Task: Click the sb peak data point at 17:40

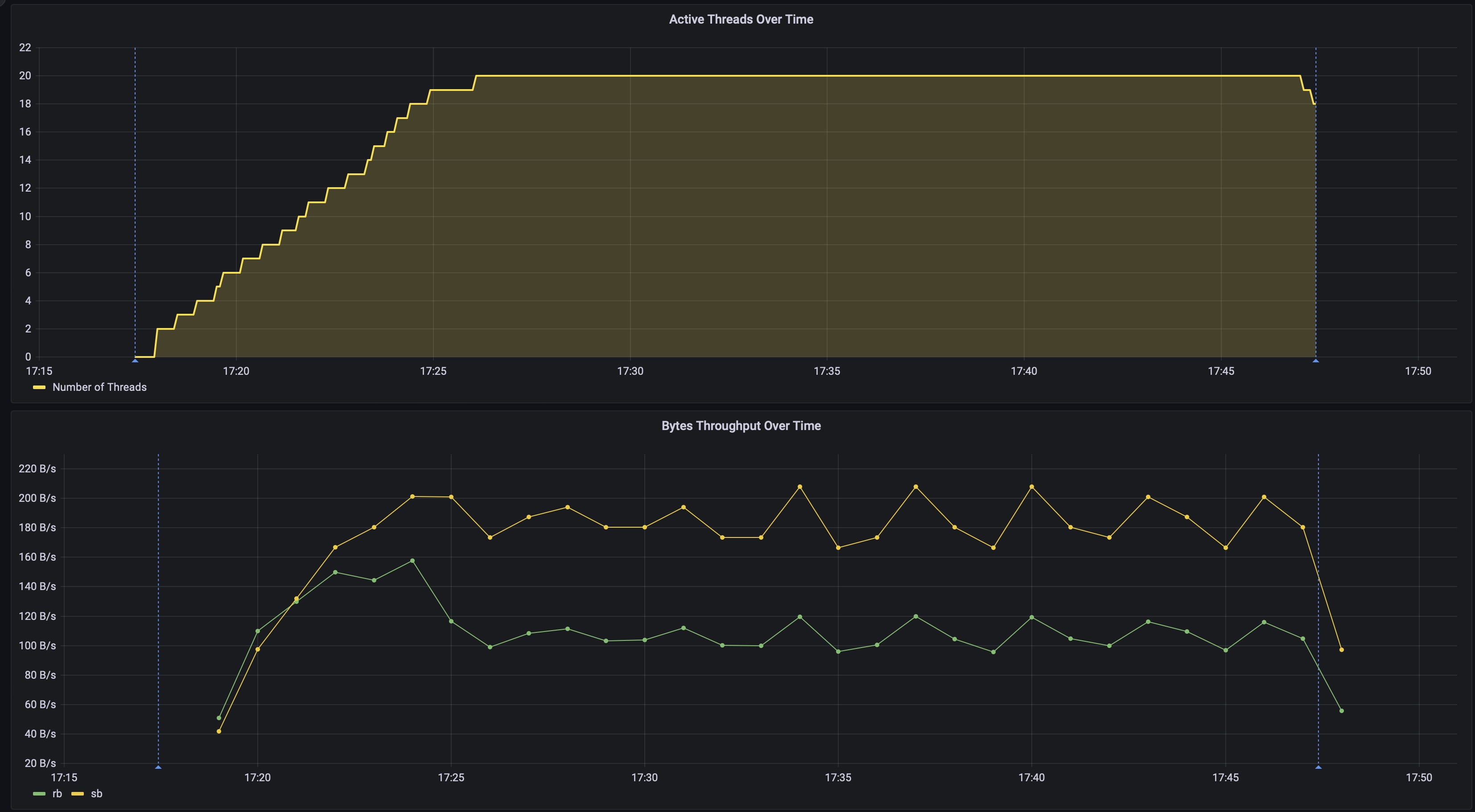Action: (1032, 487)
